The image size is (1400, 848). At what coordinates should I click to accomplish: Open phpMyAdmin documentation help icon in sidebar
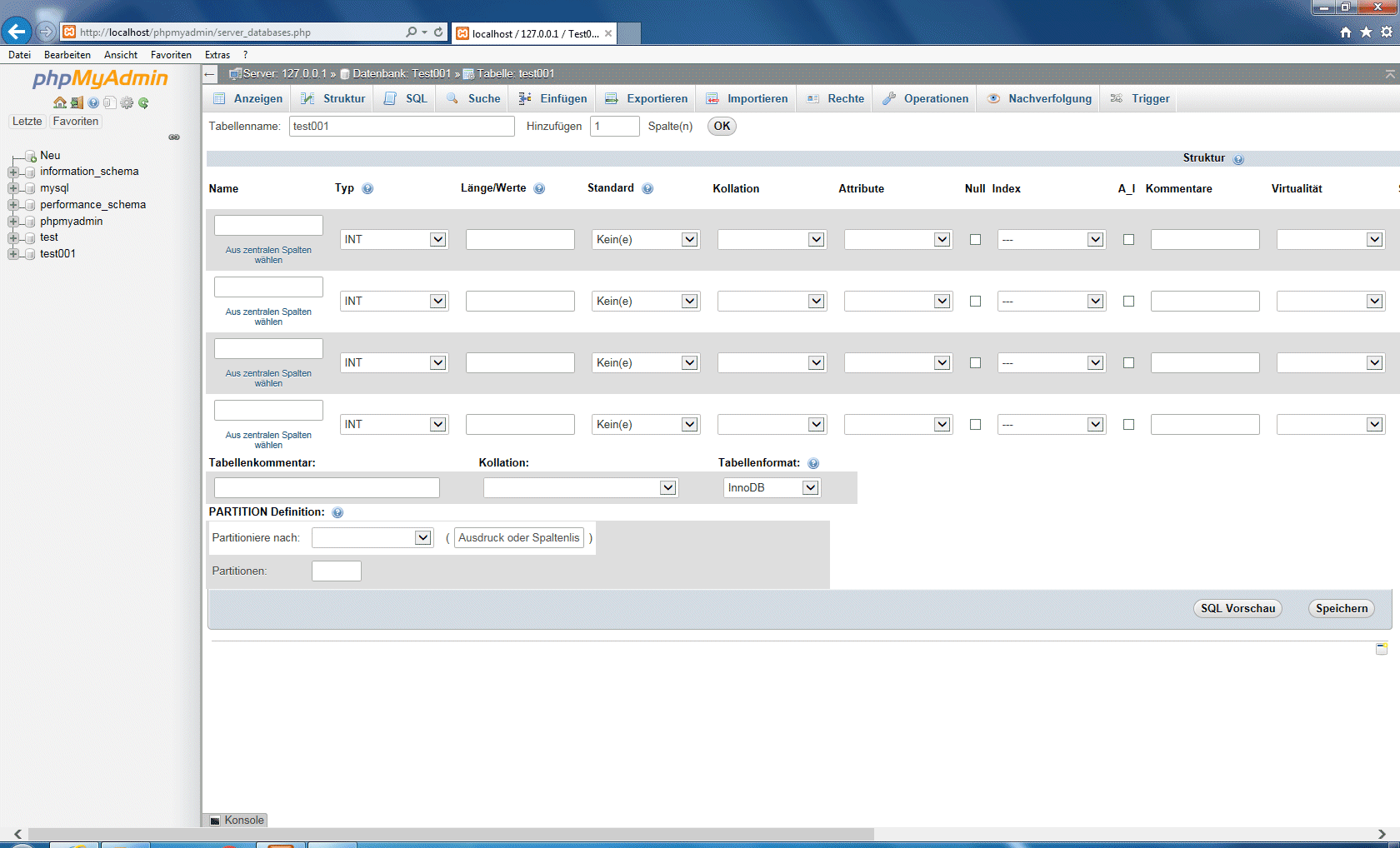pos(93,103)
